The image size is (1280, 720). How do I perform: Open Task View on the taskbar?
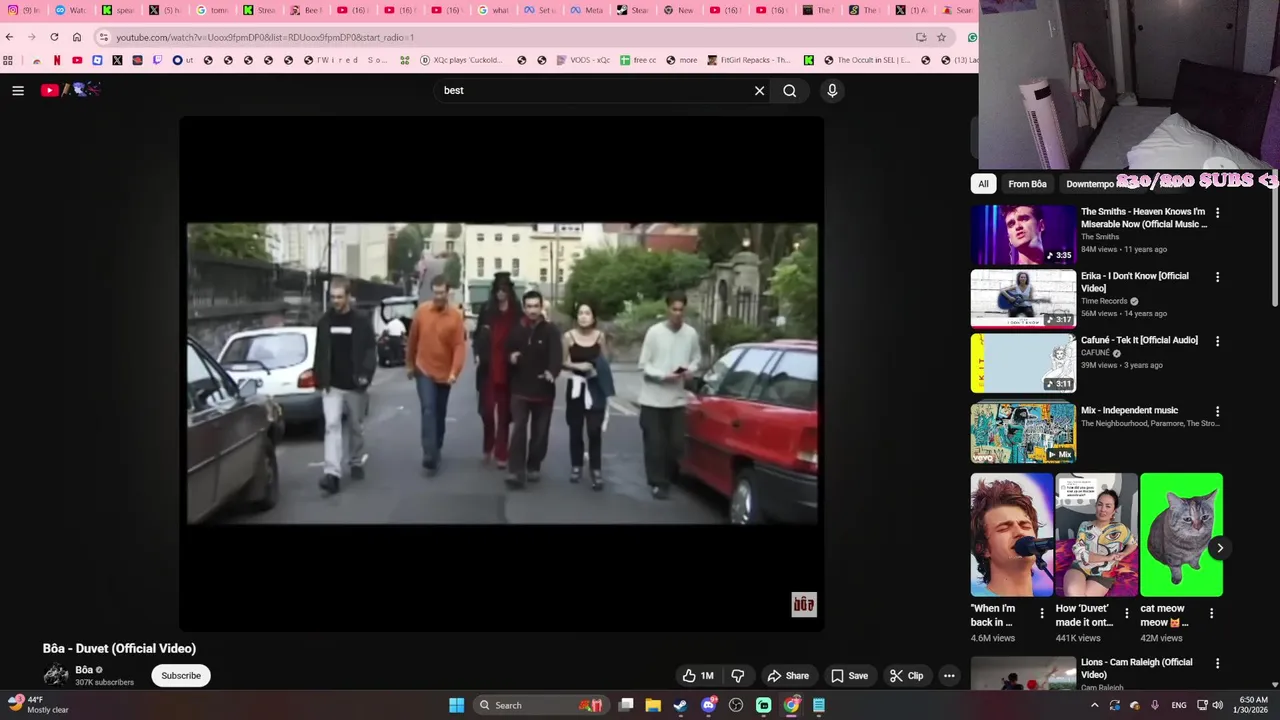tap(626, 705)
